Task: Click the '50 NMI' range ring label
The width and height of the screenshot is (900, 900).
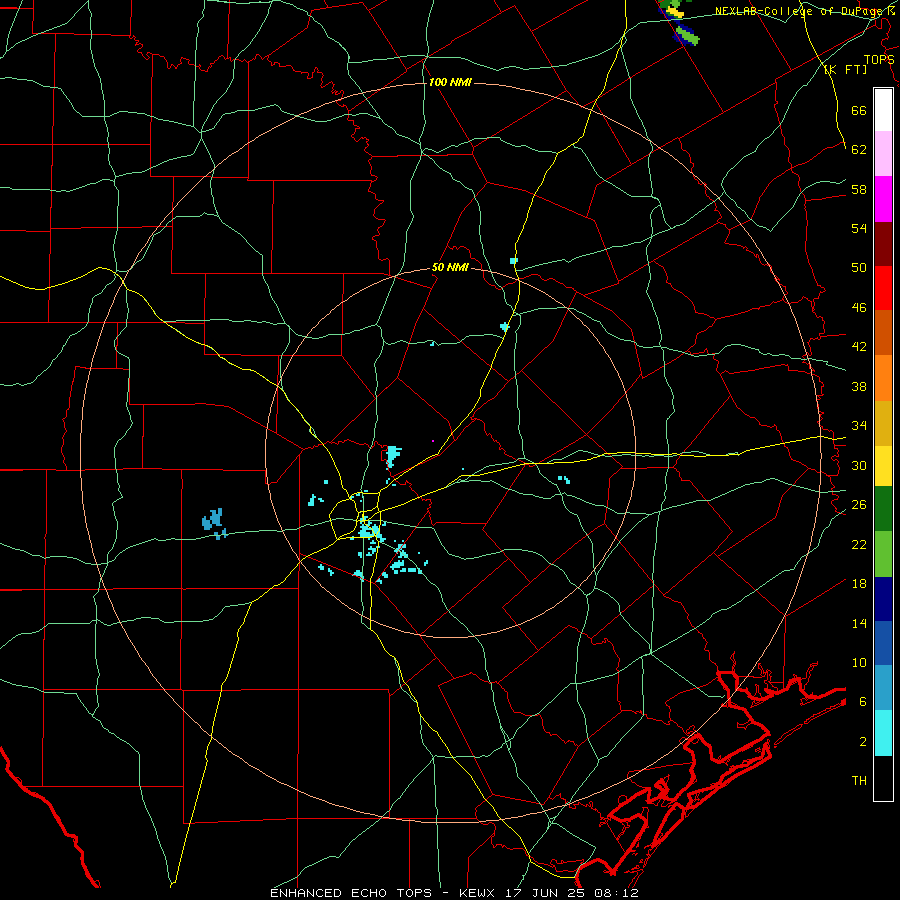Action: point(451,267)
